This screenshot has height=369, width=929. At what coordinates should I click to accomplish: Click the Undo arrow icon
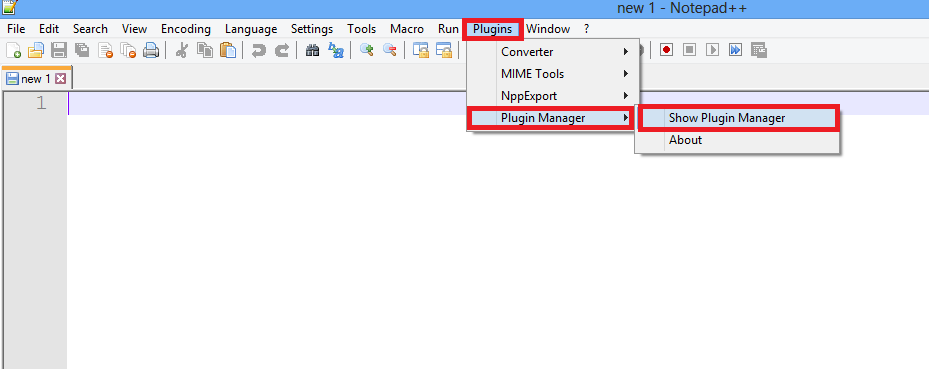[x=259, y=50]
